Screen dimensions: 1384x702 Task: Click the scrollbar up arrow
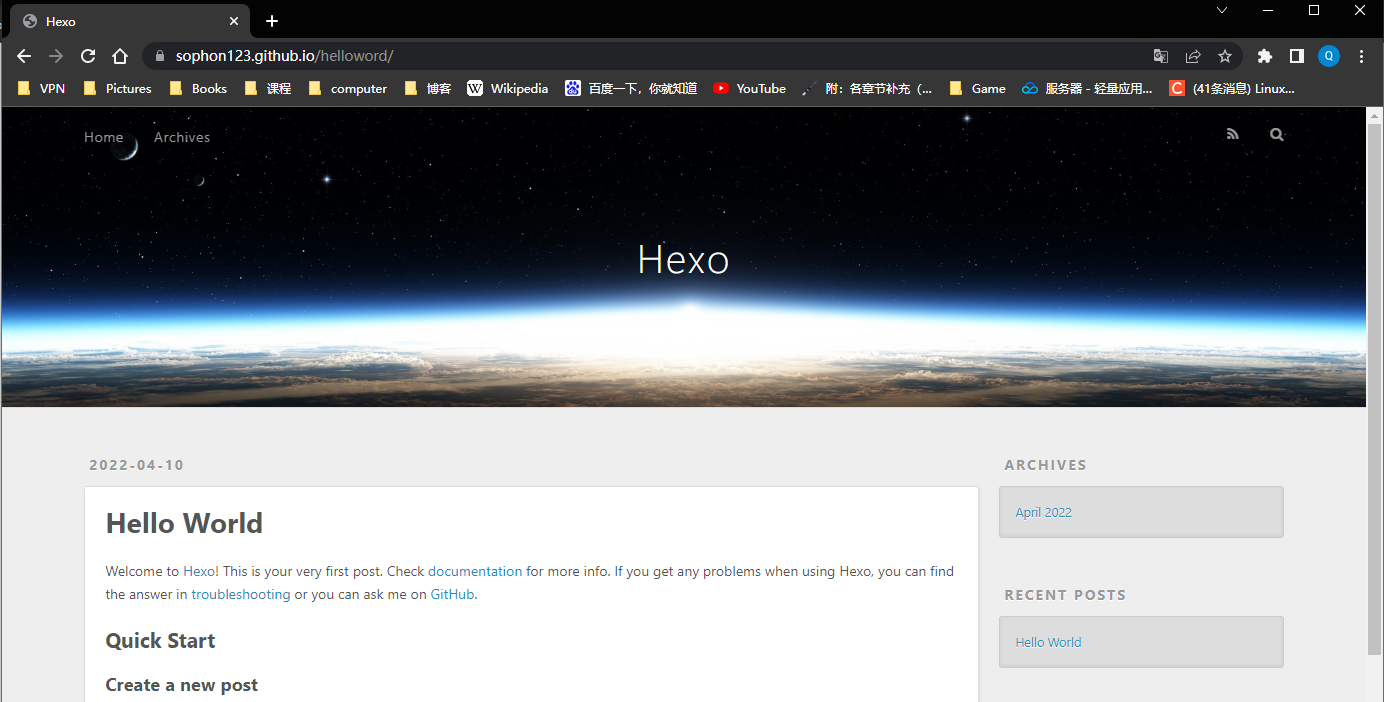[1375, 115]
